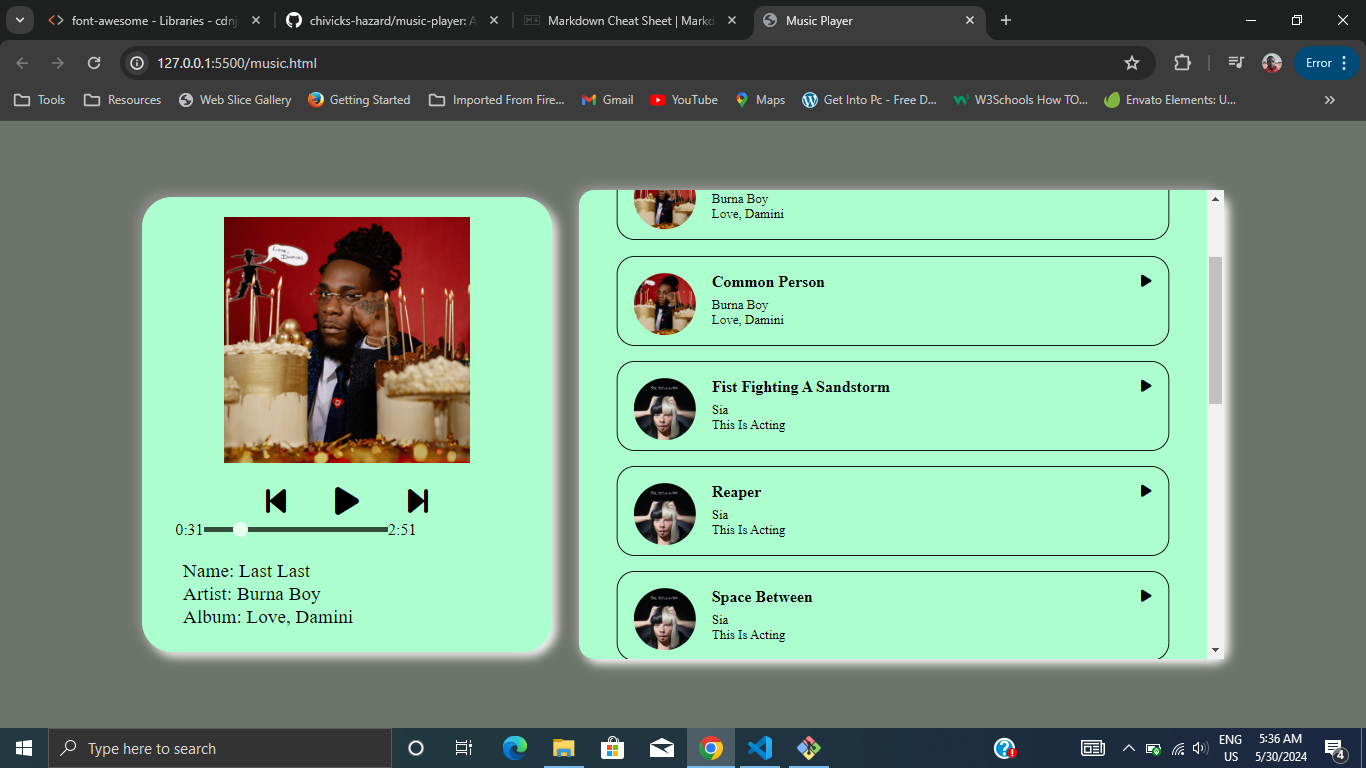1366x768 pixels.
Task: Skip to the next track
Action: [x=418, y=501]
